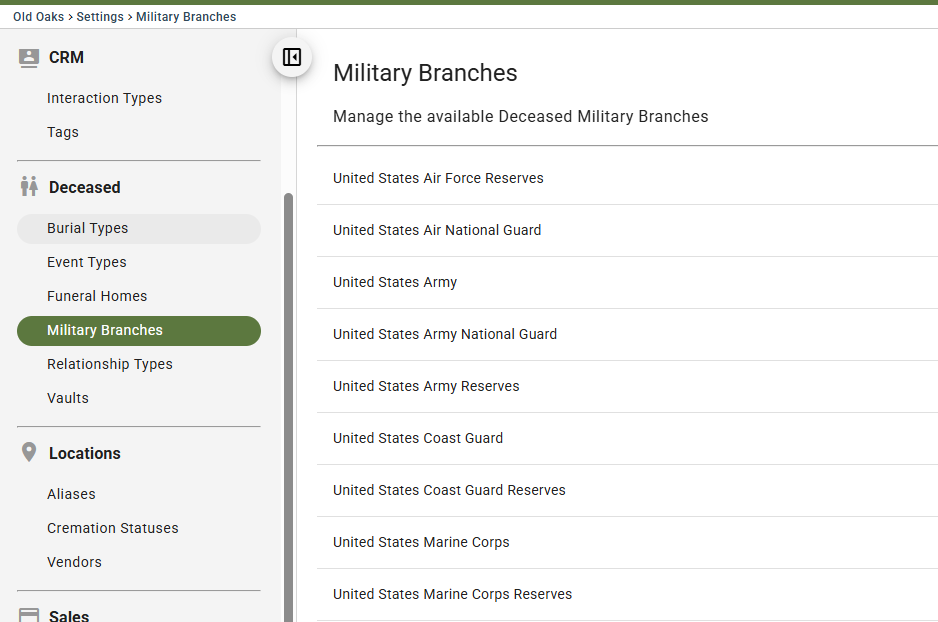Screen dimensions: 938x622
Task: Click the Deceased section people icon
Action: (29, 187)
